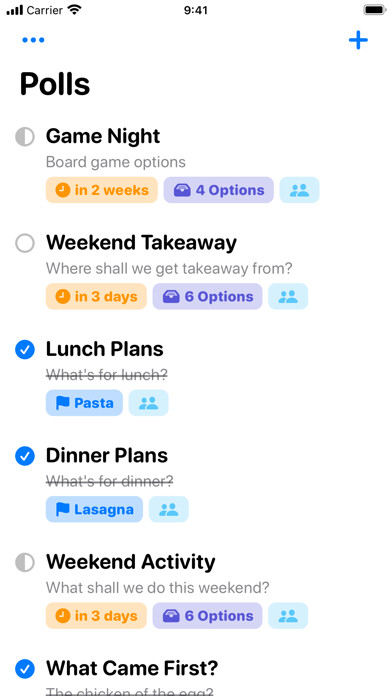Viewport: 392px width, 696px height.
Task: Tap participants icon on Weekend Takeaway poll
Action: tap(288, 297)
